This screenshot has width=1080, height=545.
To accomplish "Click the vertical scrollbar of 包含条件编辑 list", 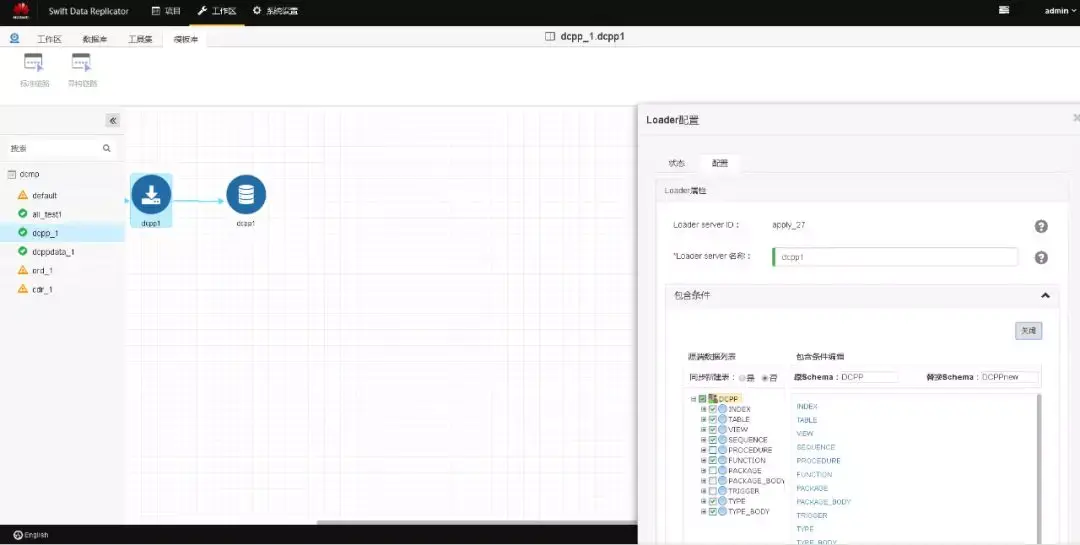I will click(x=1039, y=469).
